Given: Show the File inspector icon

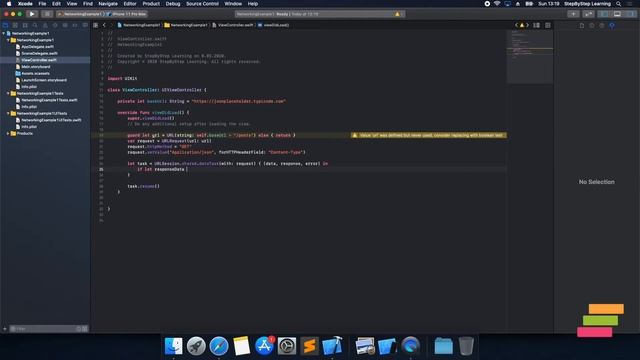Looking at the screenshot, I should click(x=582, y=25).
